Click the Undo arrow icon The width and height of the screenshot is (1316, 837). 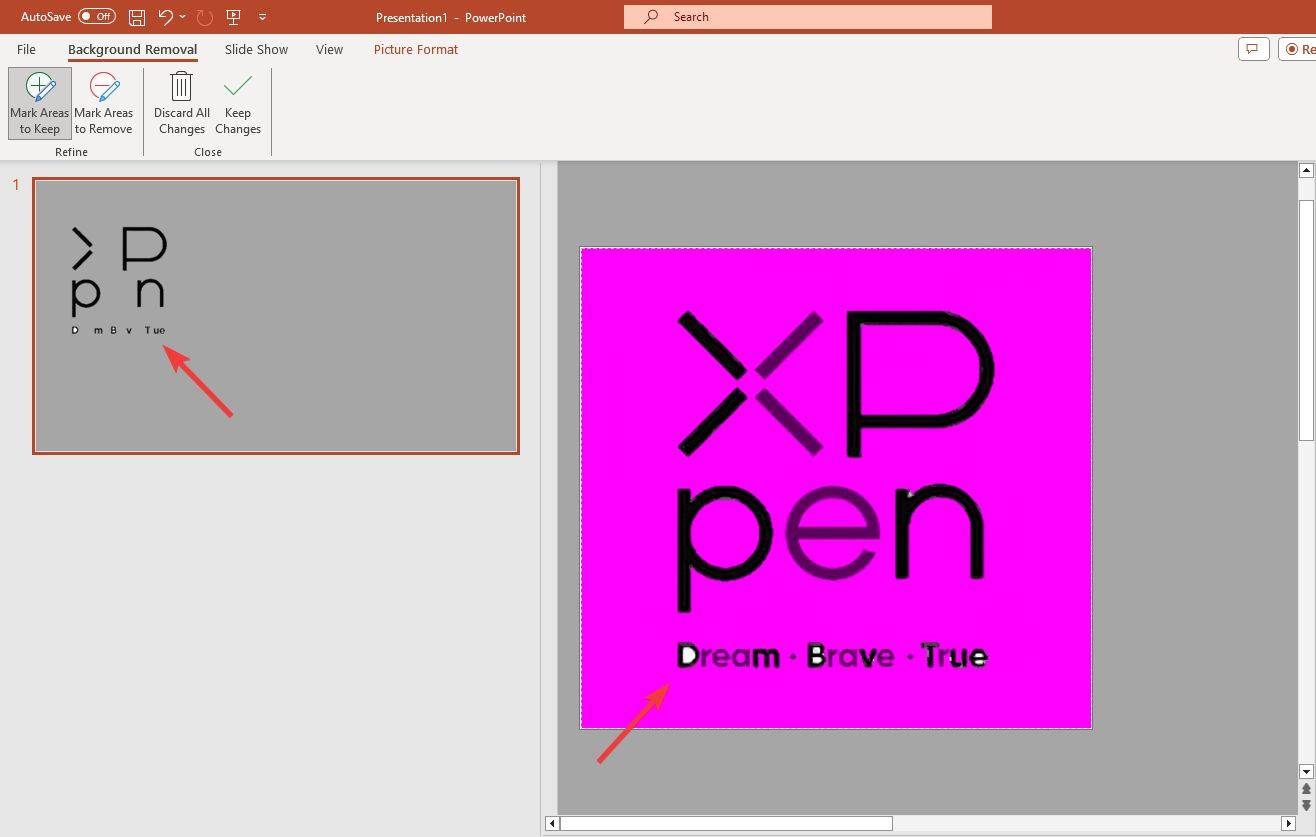(x=165, y=17)
